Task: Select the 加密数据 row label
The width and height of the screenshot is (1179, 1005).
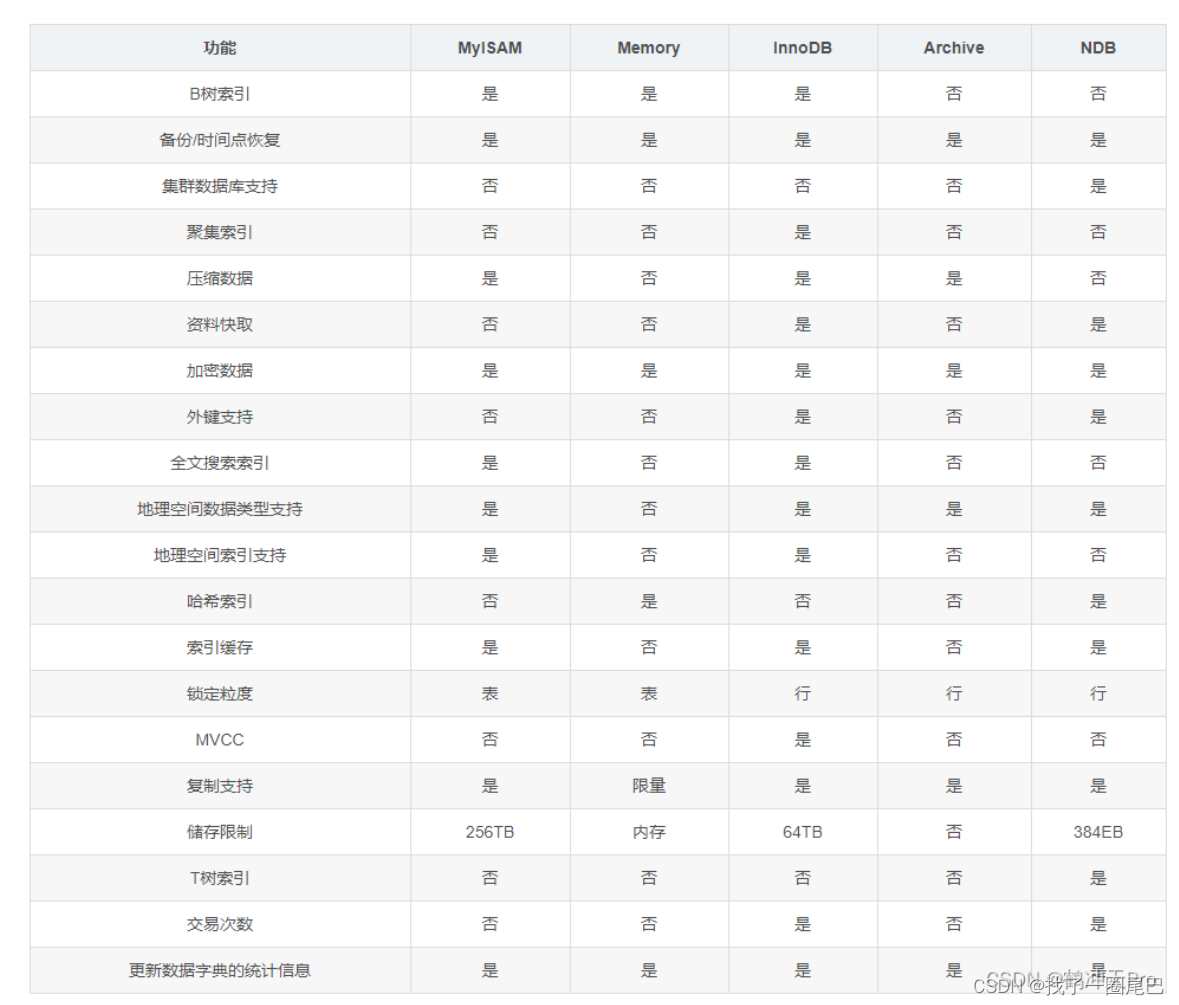Action: [x=220, y=371]
